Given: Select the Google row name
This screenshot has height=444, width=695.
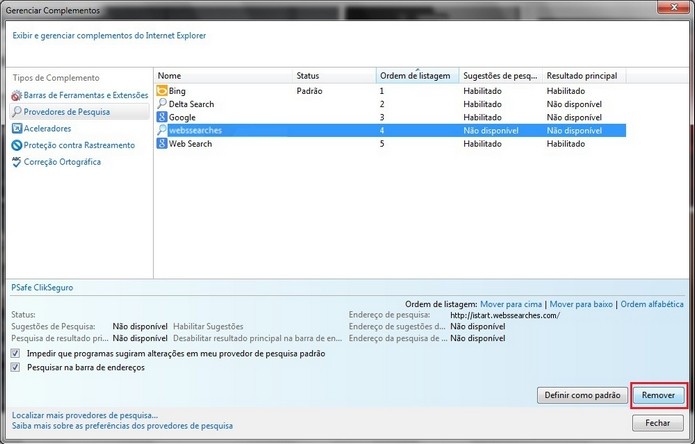Looking at the screenshot, I should tap(182, 117).
